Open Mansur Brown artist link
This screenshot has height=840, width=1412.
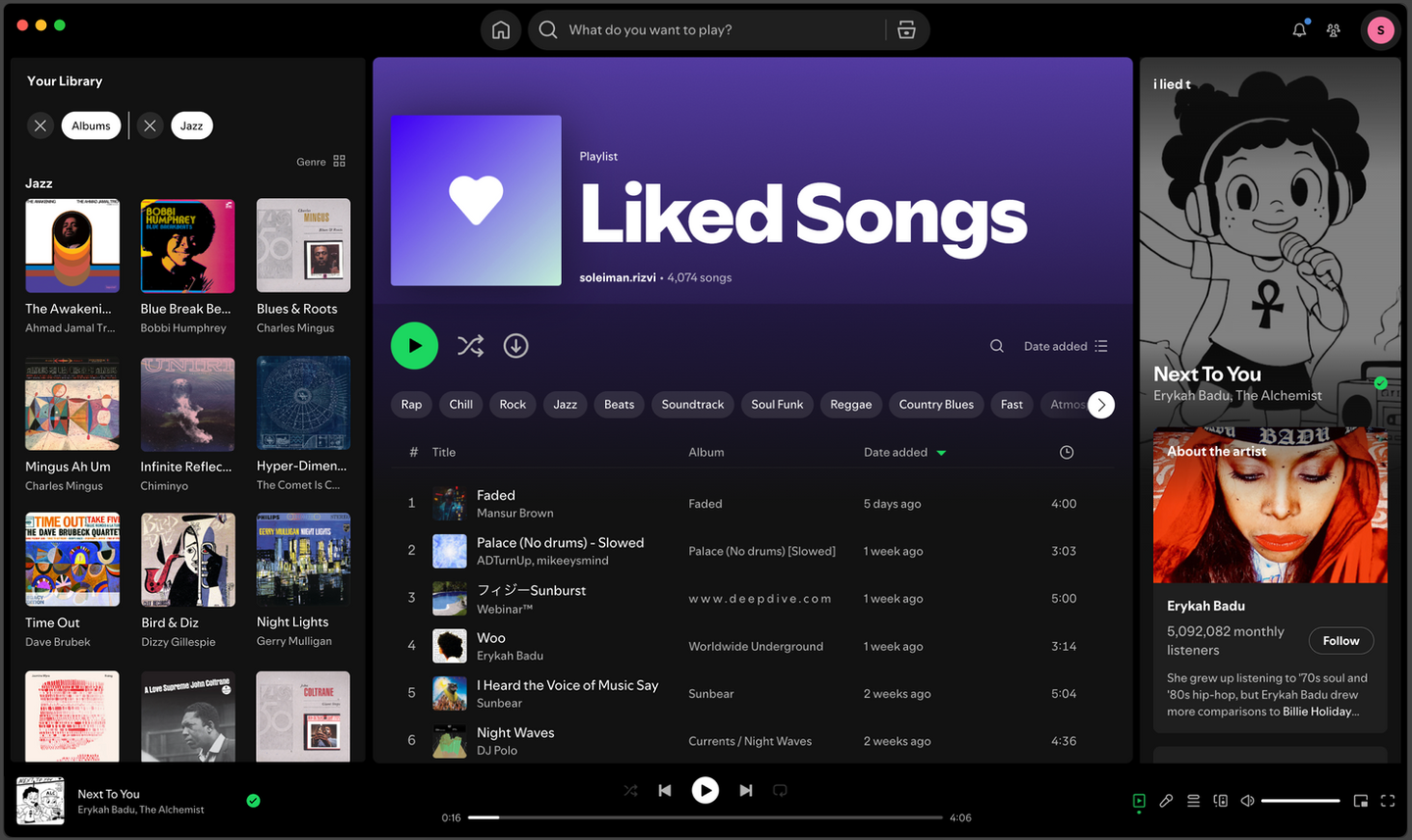coord(515,514)
